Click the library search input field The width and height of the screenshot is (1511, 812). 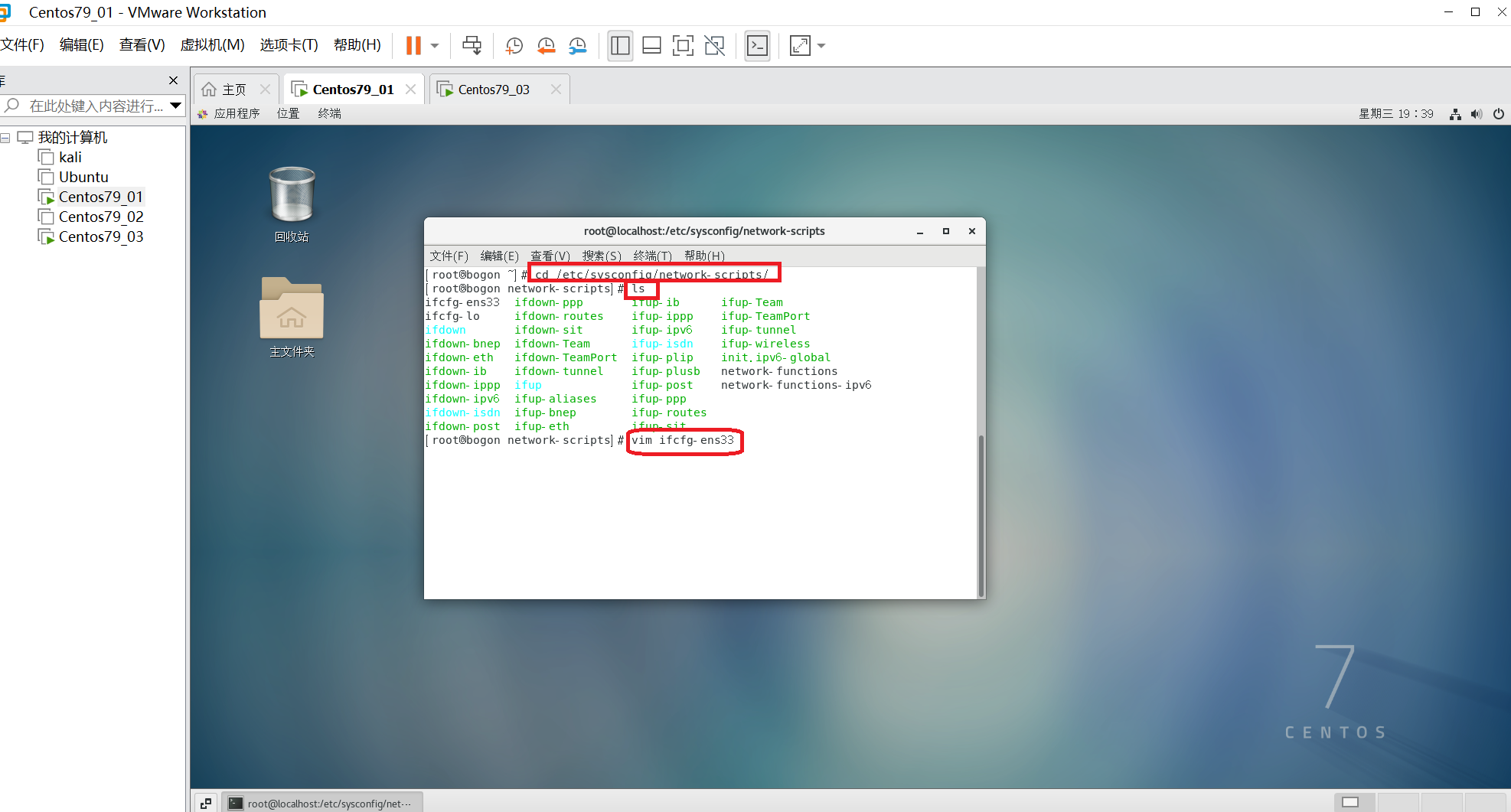[96, 106]
